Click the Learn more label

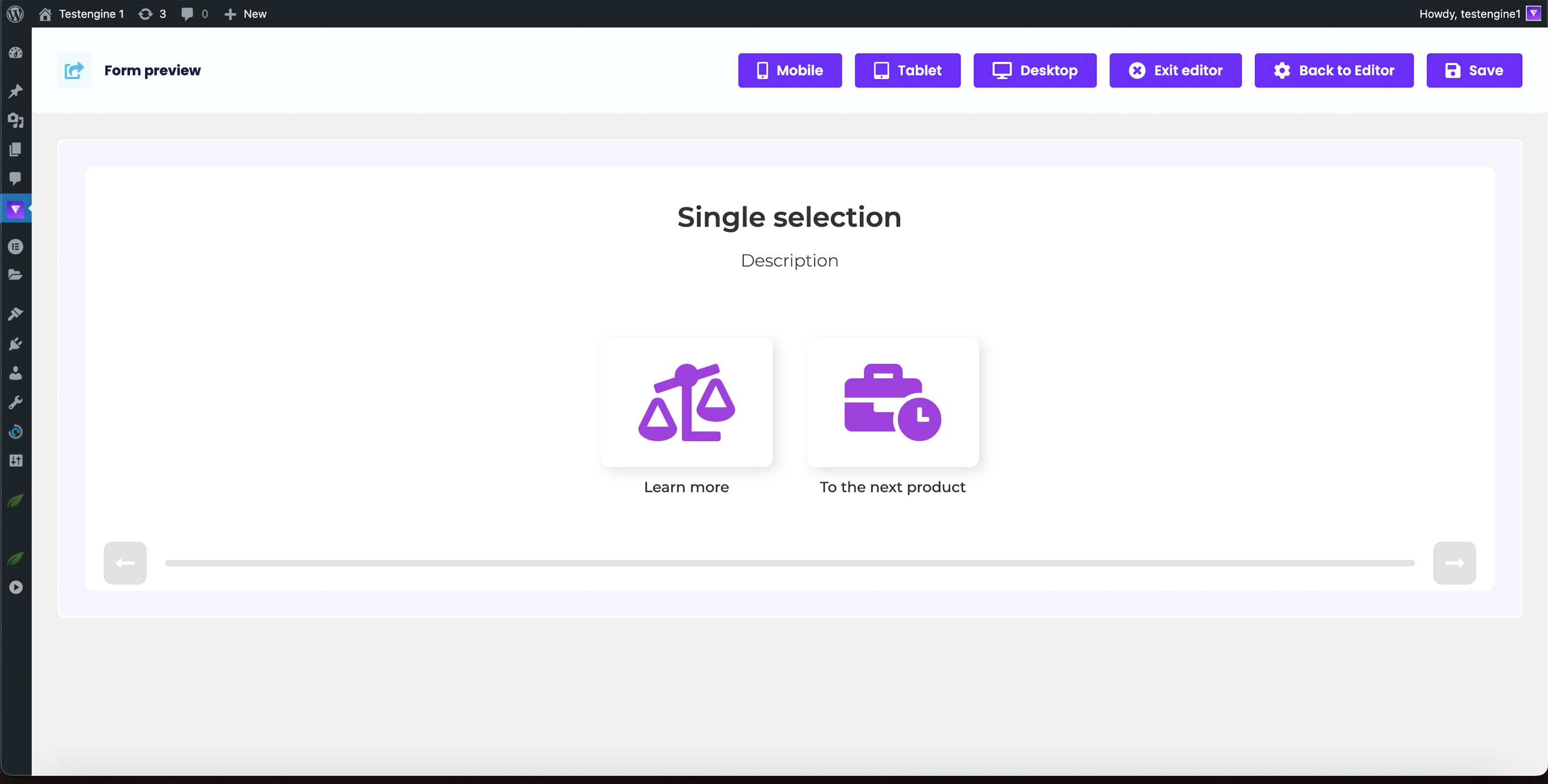686,487
